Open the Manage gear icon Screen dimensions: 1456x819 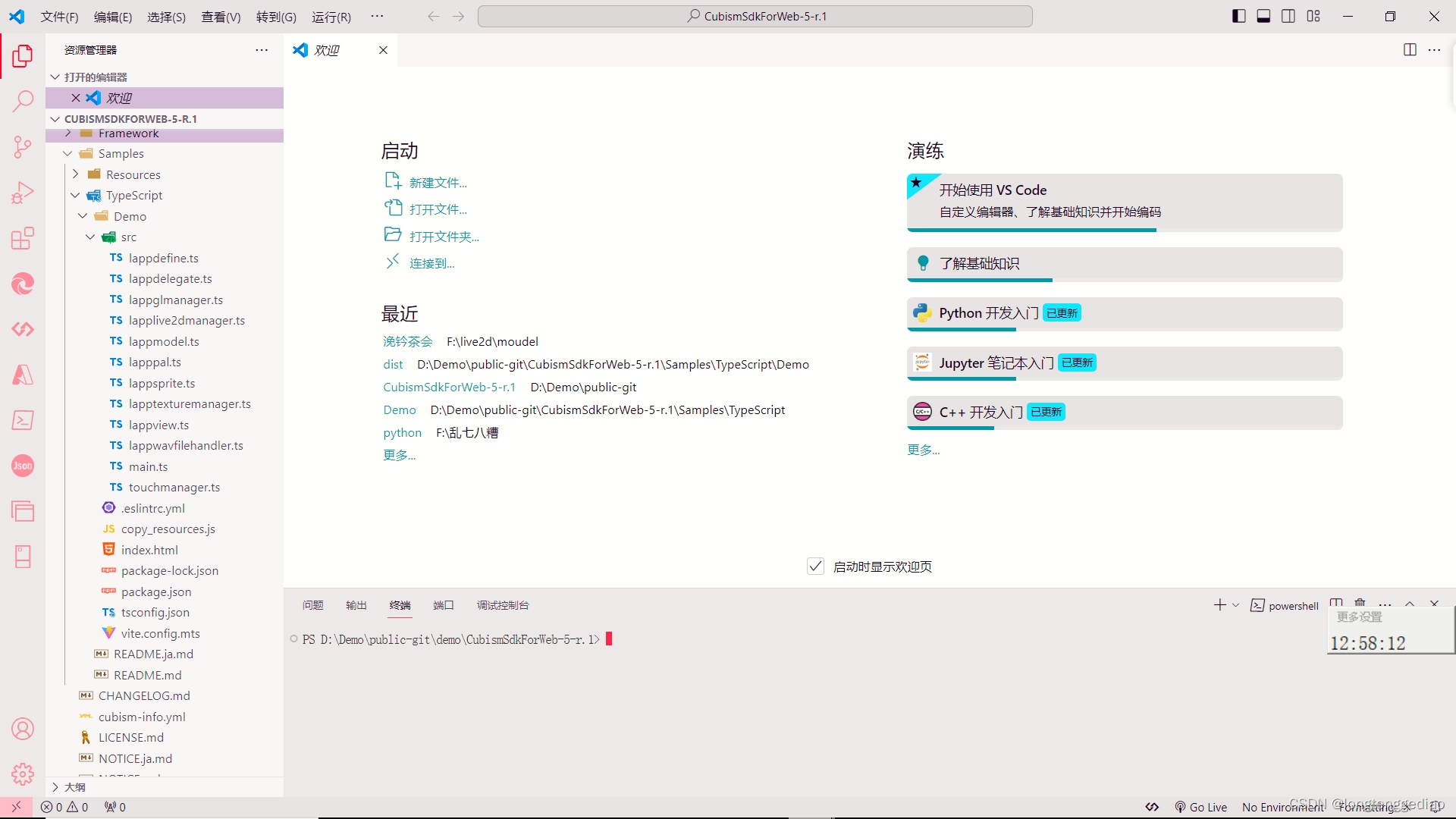(23, 774)
